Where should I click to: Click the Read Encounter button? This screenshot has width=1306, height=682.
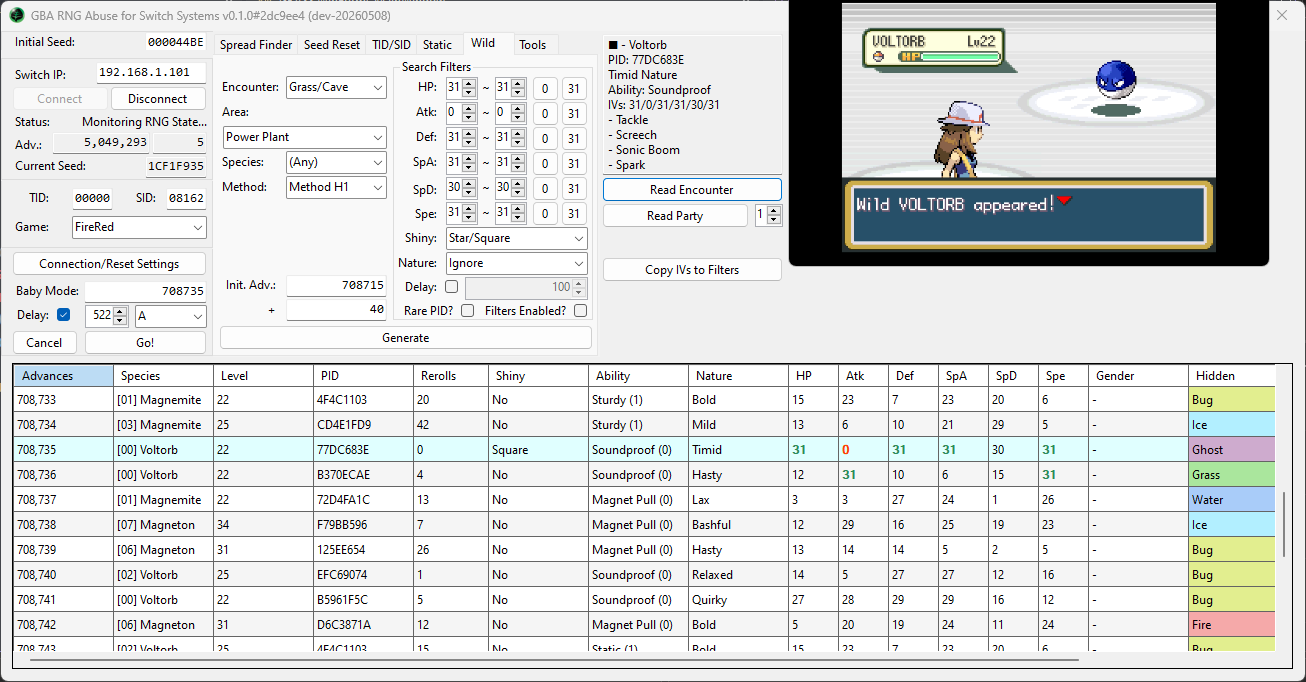coord(692,190)
